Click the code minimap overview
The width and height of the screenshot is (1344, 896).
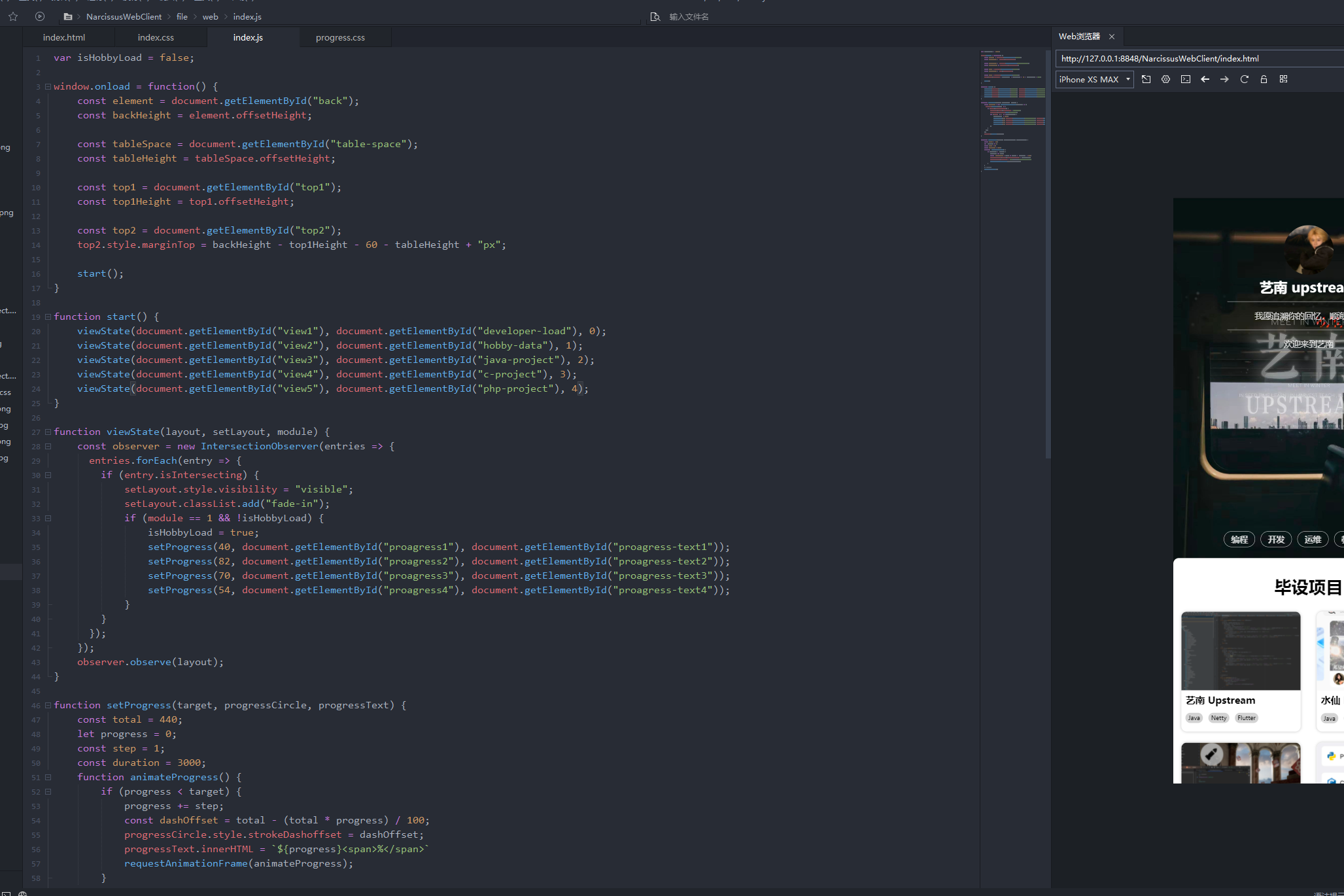(x=1012, y=110)
